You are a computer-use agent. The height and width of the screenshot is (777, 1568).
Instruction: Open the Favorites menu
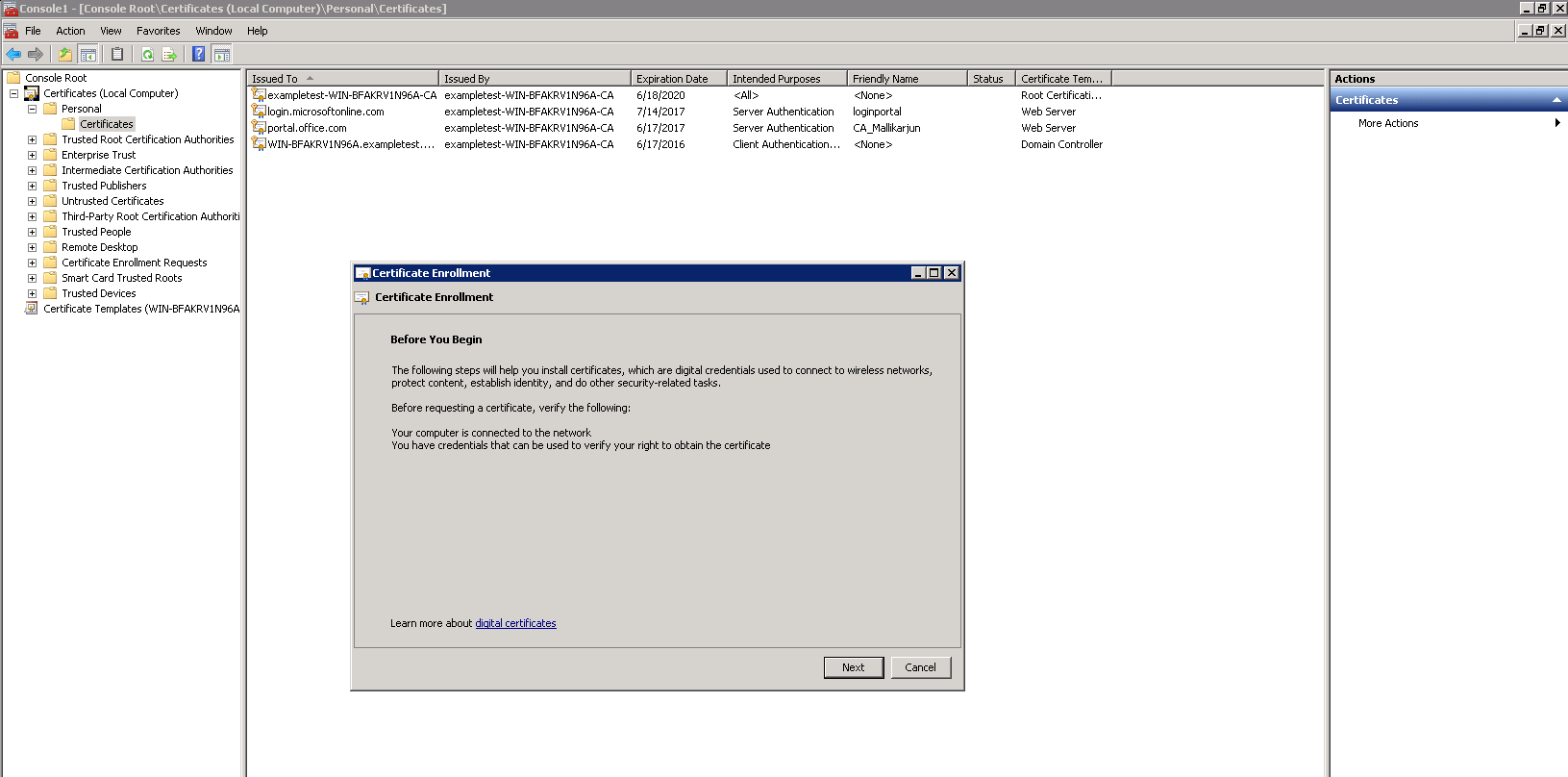[x=159, y=31]
